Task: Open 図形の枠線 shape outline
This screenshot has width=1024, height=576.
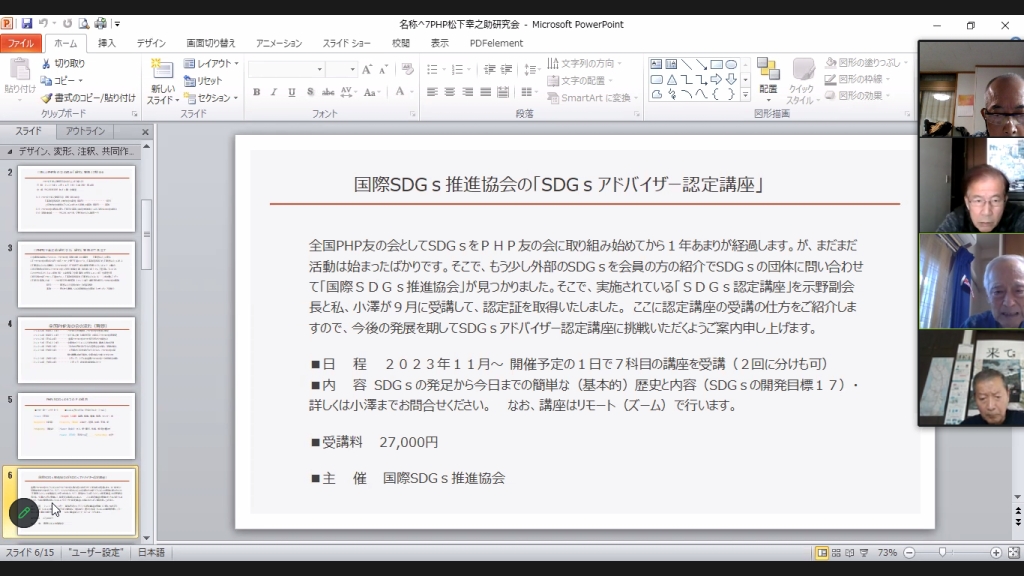Action: tap(857, 79)
